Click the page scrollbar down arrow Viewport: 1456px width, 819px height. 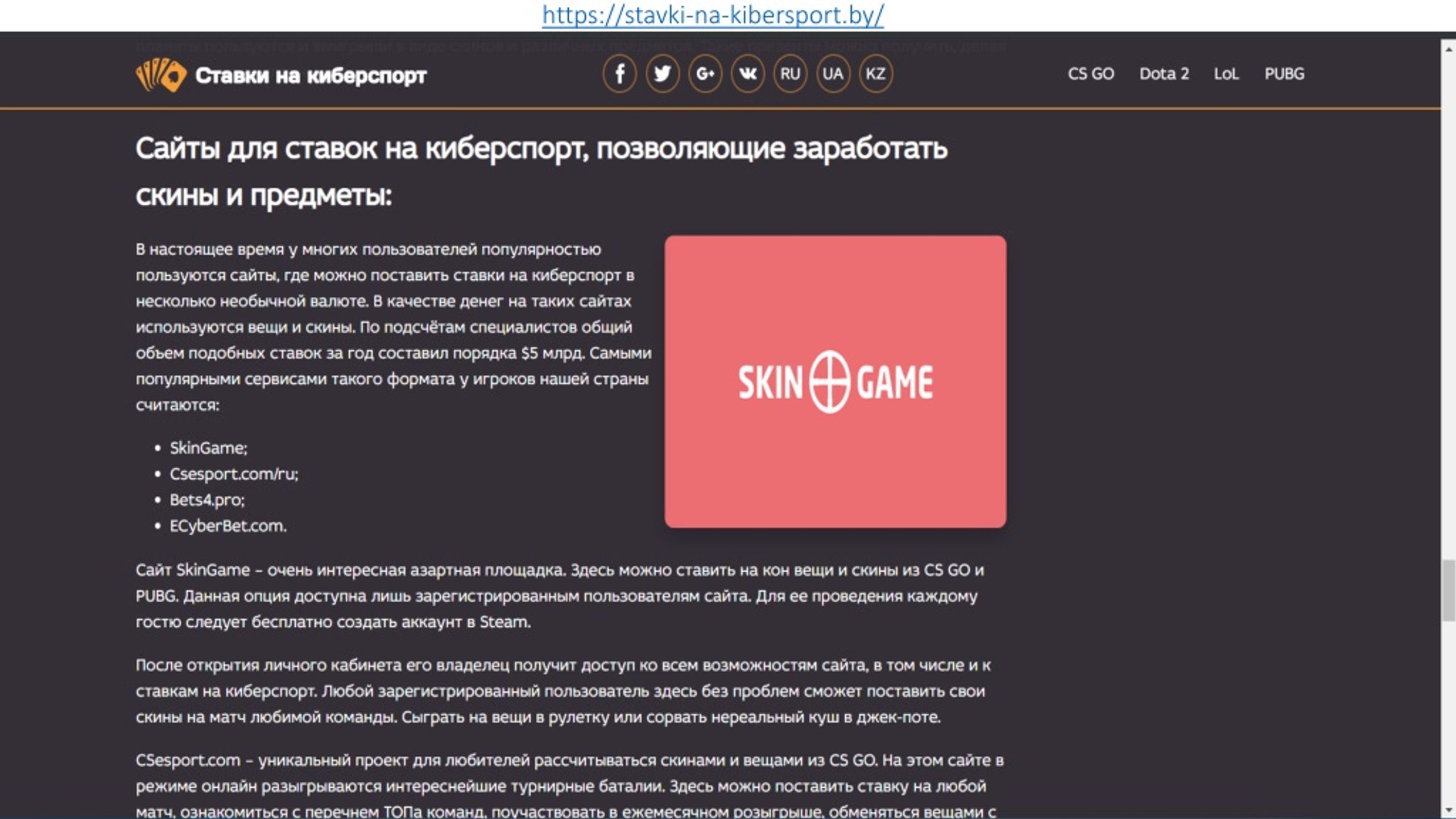click(1449, 810)
